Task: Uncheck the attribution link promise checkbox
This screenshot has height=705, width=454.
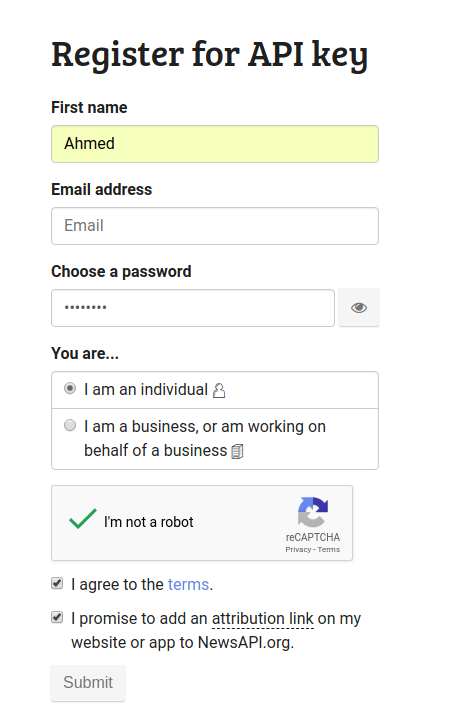Action: [x=57, y=617]
